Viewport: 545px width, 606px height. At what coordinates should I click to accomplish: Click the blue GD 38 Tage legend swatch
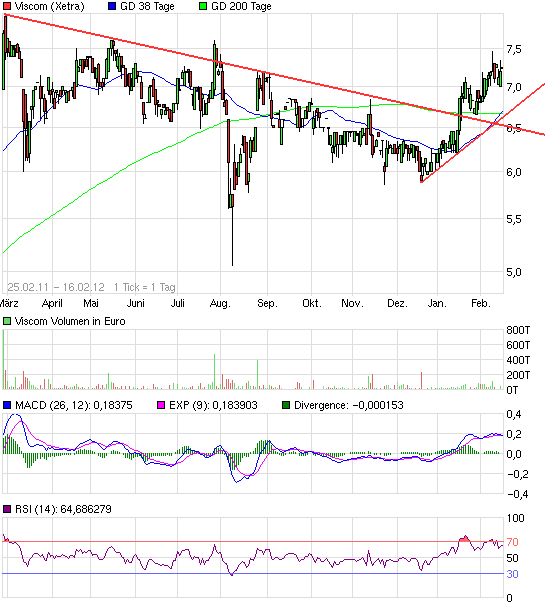[112, 6]
